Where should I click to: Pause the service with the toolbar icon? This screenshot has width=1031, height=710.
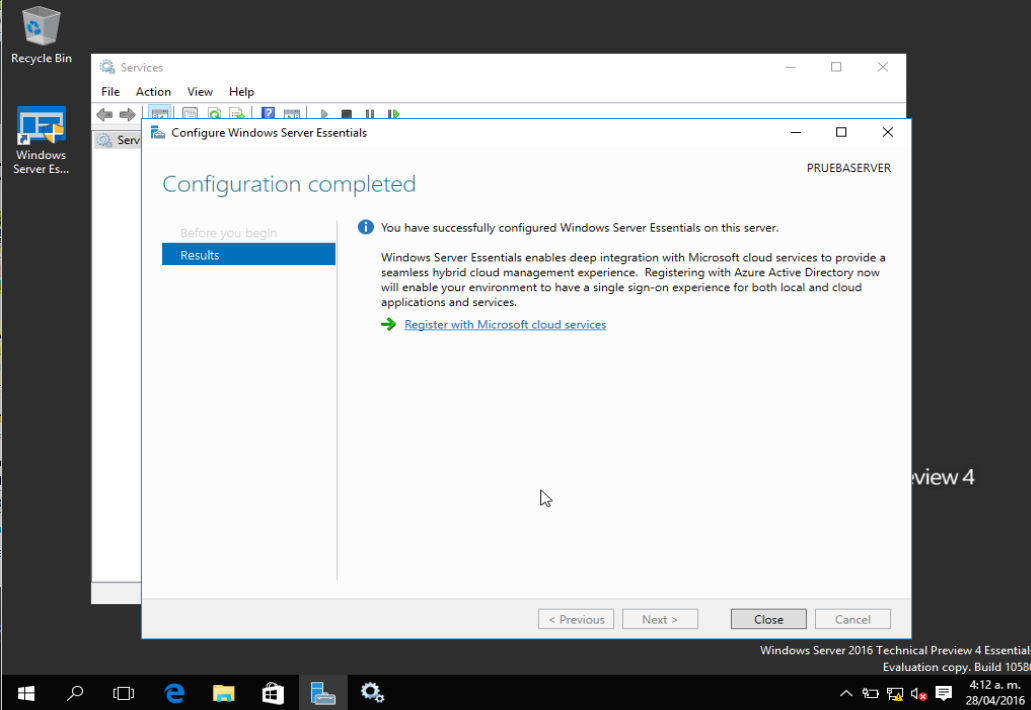(367, 113)
